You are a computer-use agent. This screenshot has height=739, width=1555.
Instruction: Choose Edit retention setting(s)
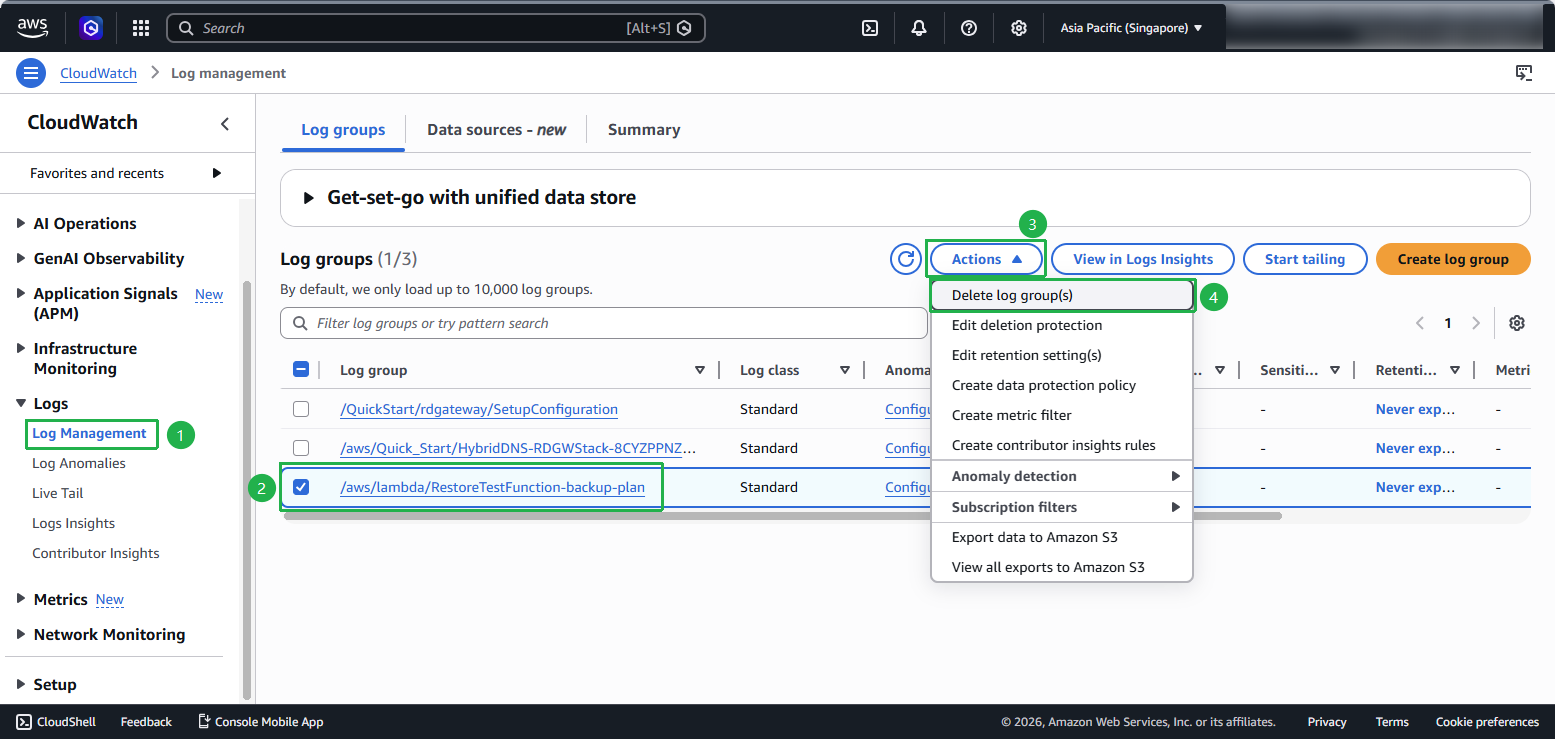click(x=1062, y=355)
